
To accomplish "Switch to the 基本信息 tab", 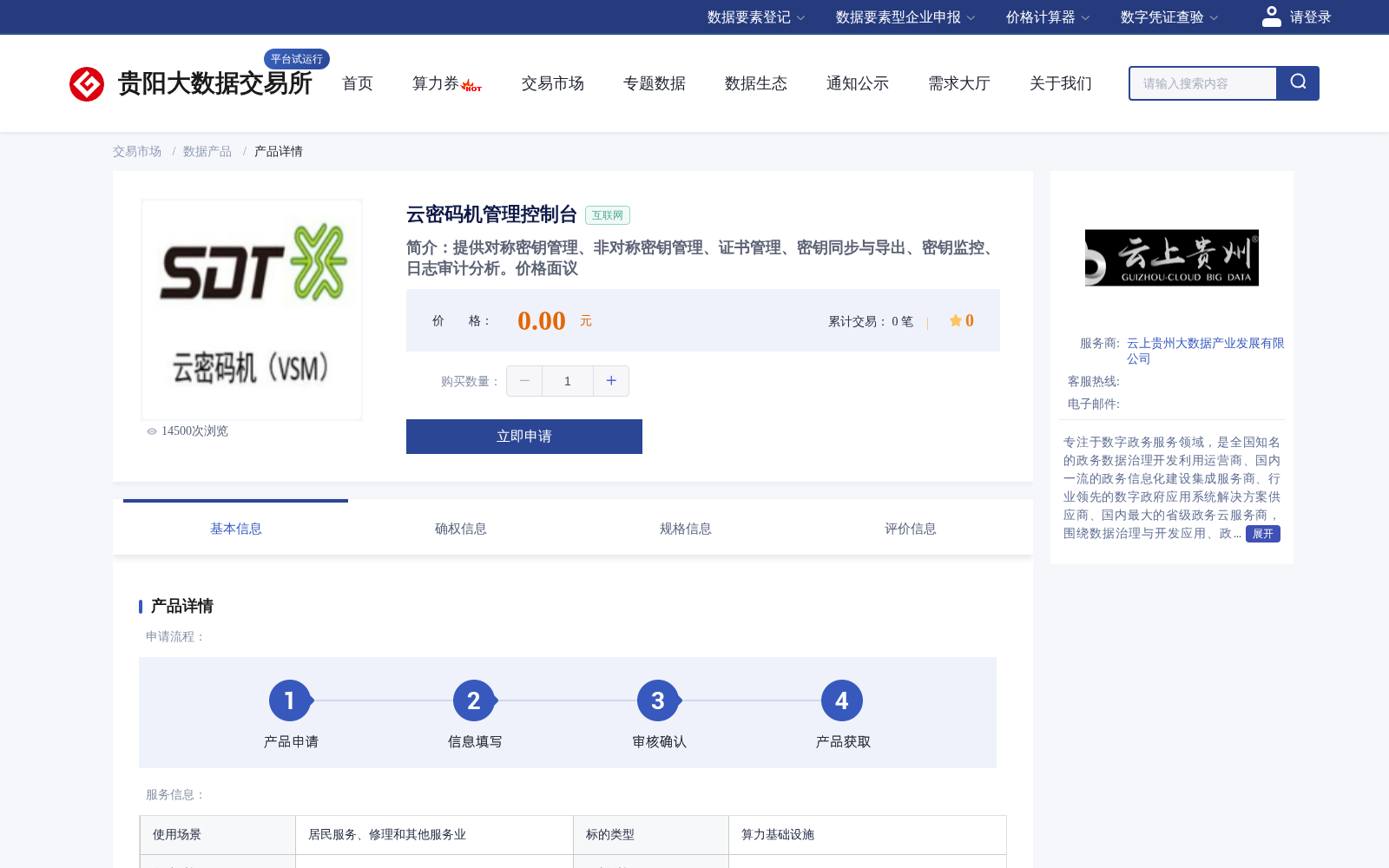I will (x=236, y=528).
